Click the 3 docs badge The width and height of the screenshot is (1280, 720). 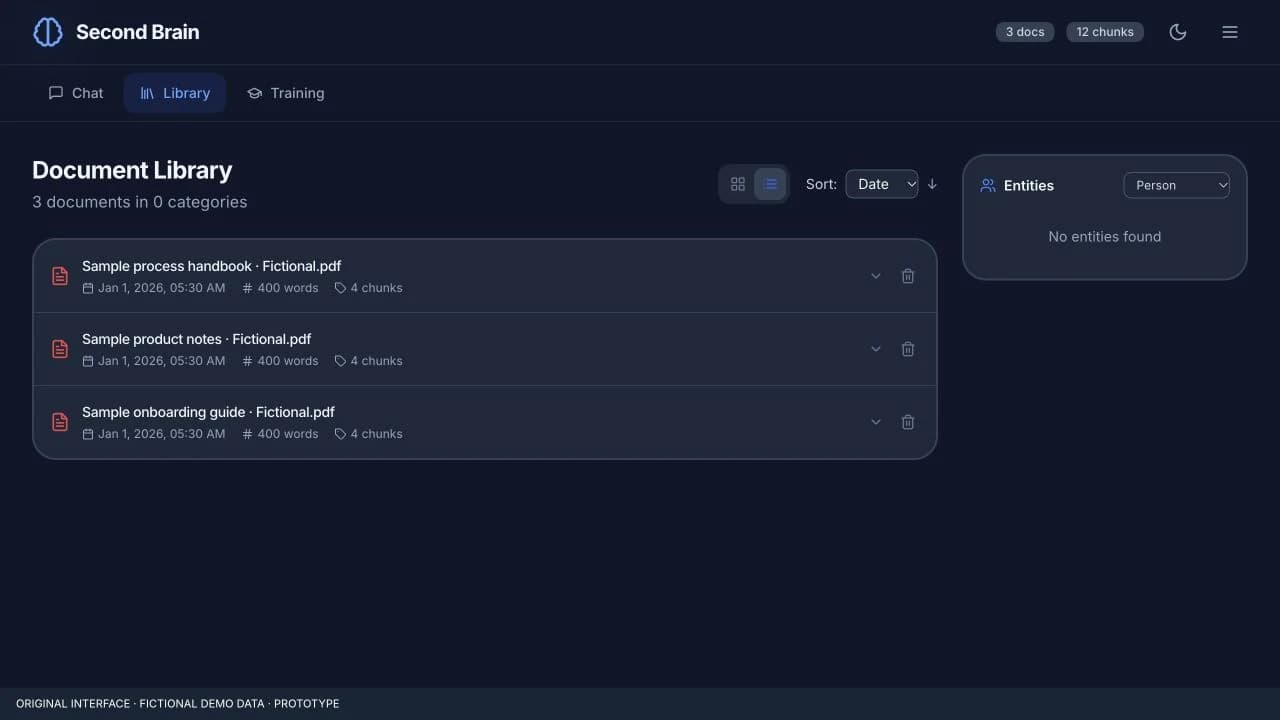point(1025,32)
